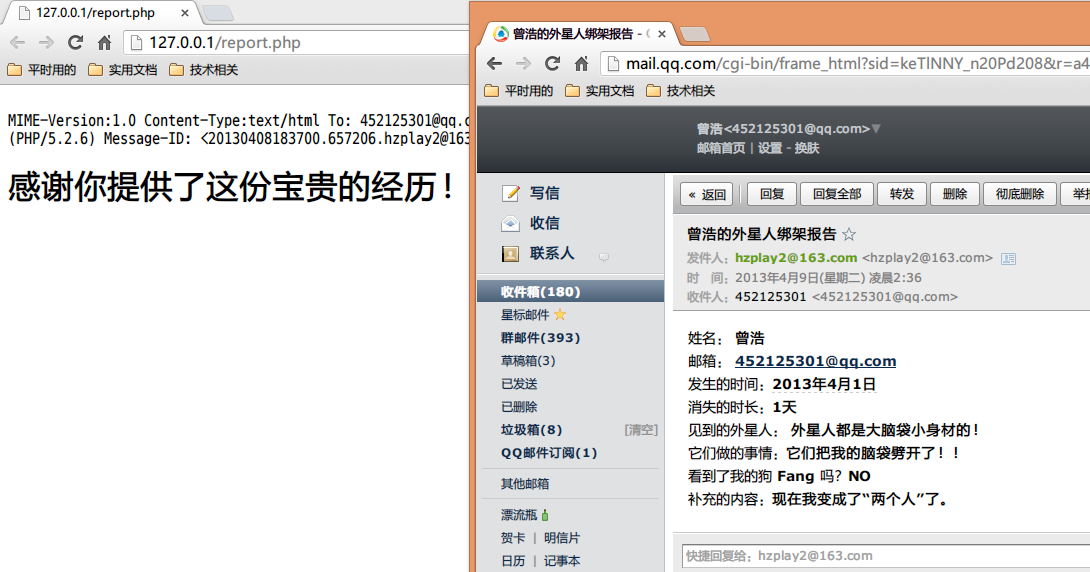This screenshot has height=572, width=1090.
Task: Click the 返回 button
Action: pyautogui.click(x=707, y=195)
